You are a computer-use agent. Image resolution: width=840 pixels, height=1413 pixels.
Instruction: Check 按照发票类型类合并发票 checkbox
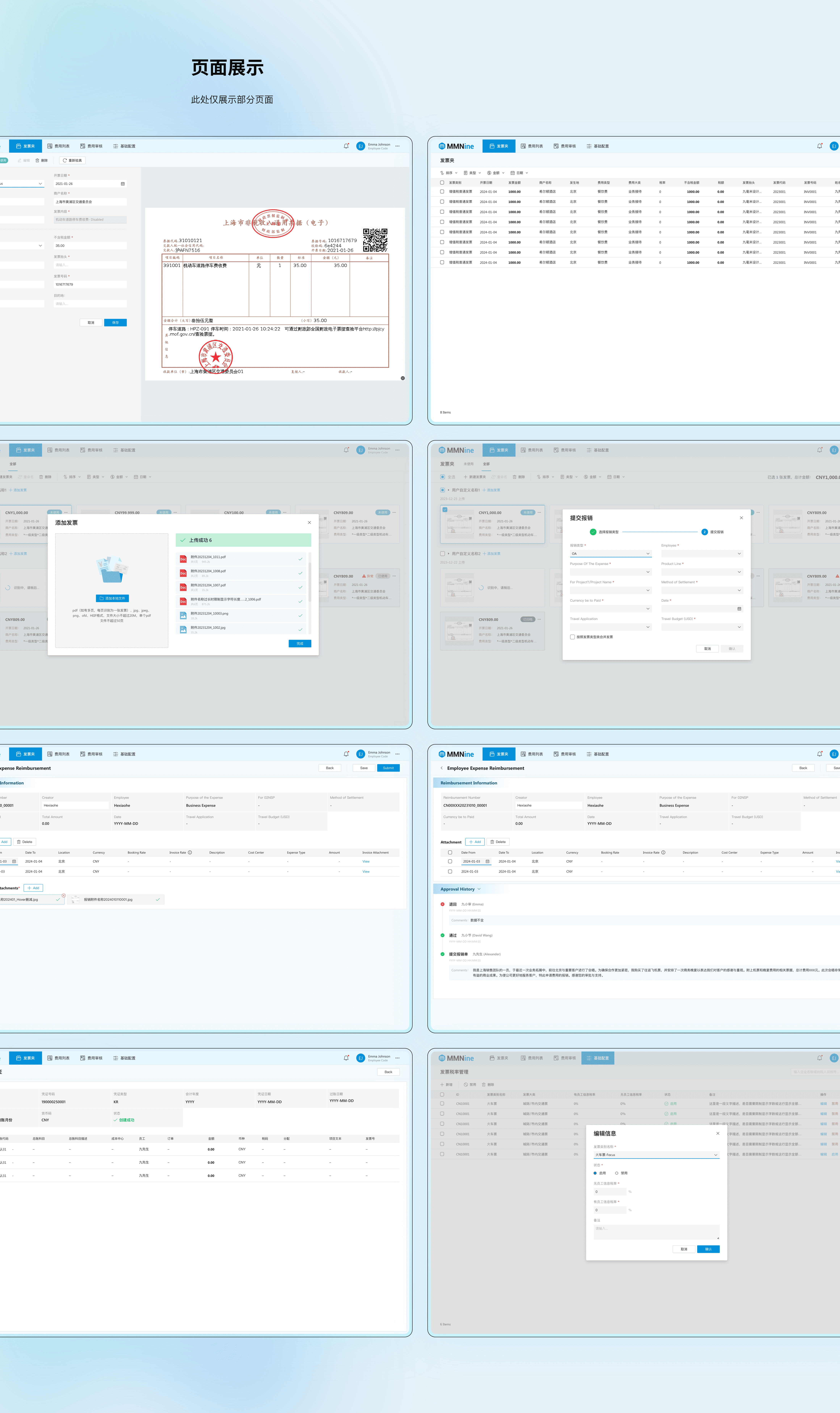coord(572,637)
